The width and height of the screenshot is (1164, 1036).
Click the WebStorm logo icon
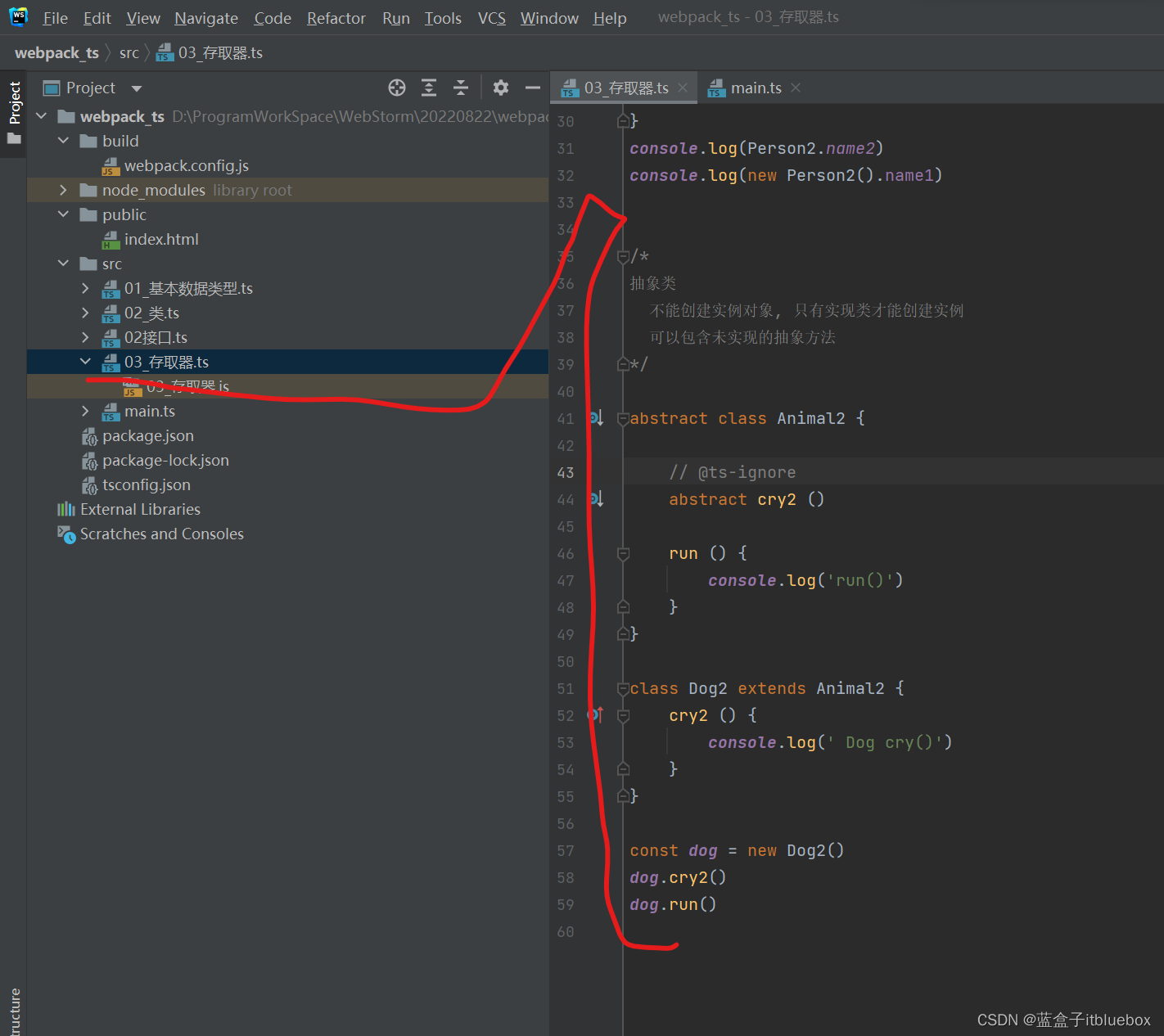18,17
